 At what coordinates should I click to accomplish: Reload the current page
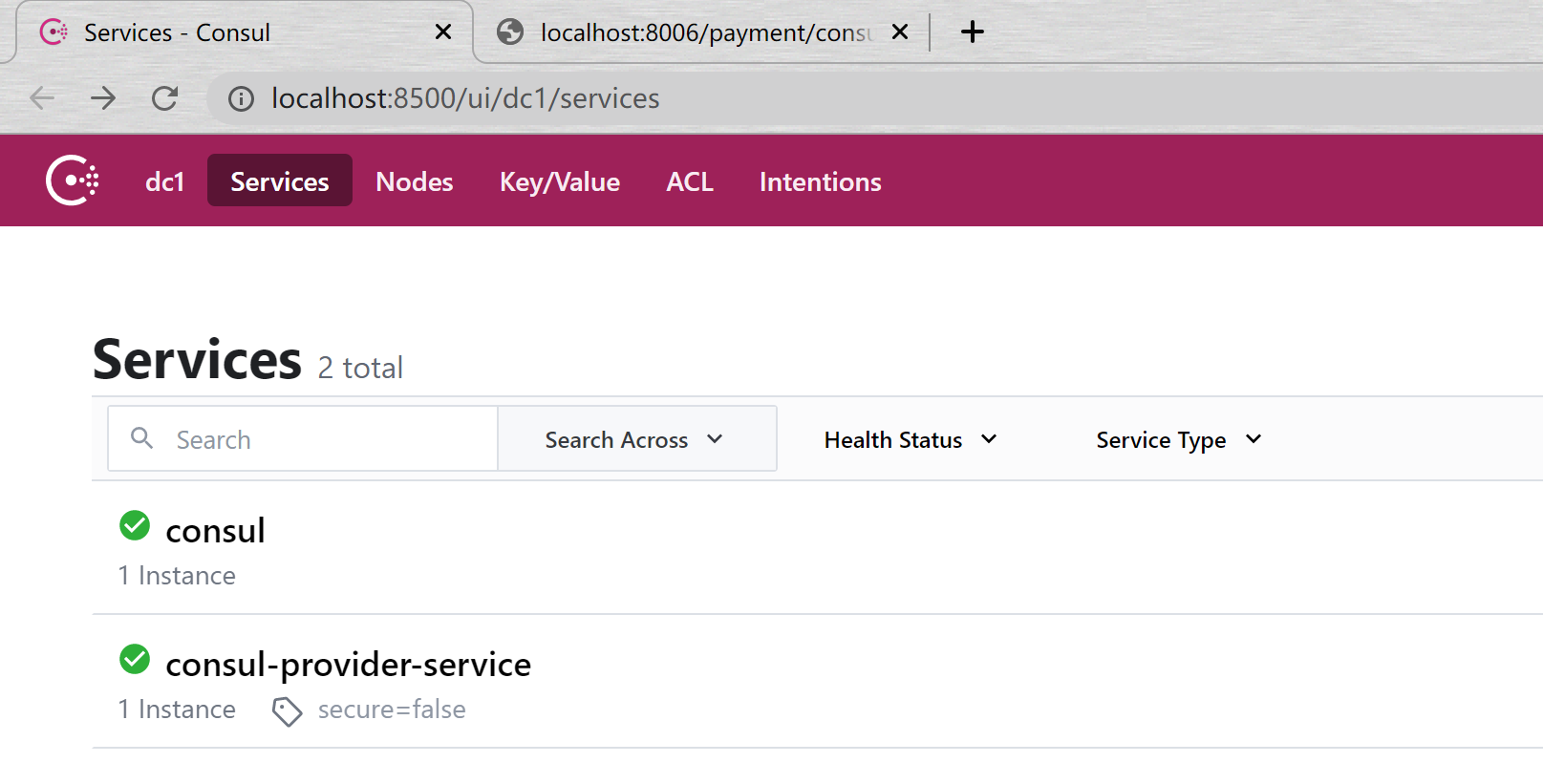coord(165,98)
